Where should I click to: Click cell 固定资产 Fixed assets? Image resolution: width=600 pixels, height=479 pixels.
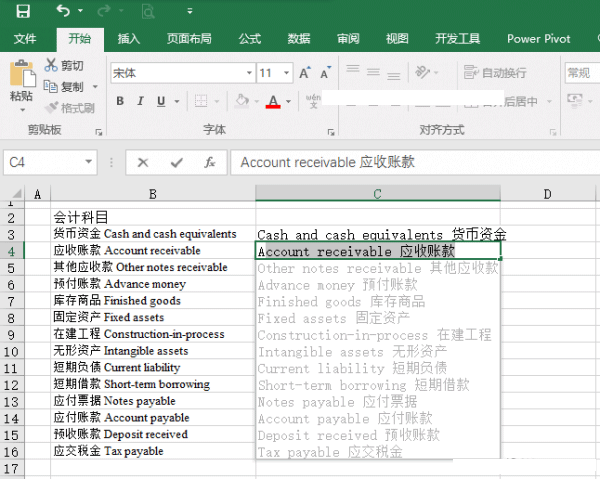click(153, 318)
